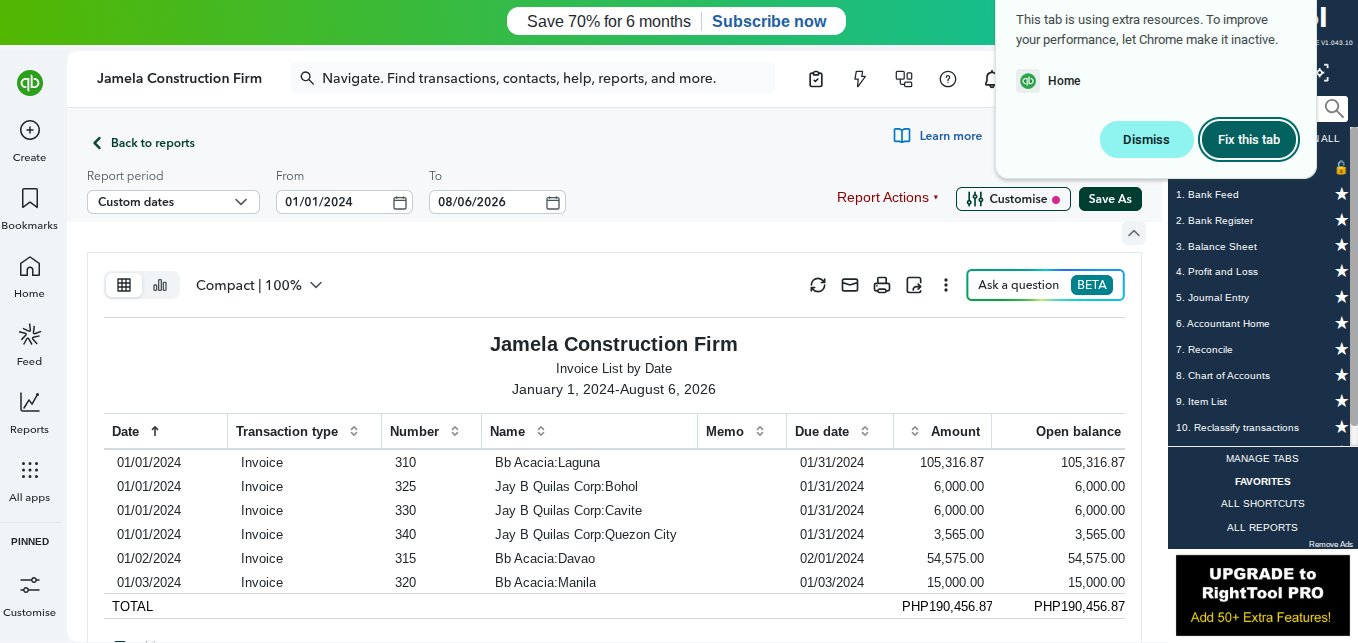1358x643 pixels.
Task: Click the Customise report button
Action: coord(1013,199)
